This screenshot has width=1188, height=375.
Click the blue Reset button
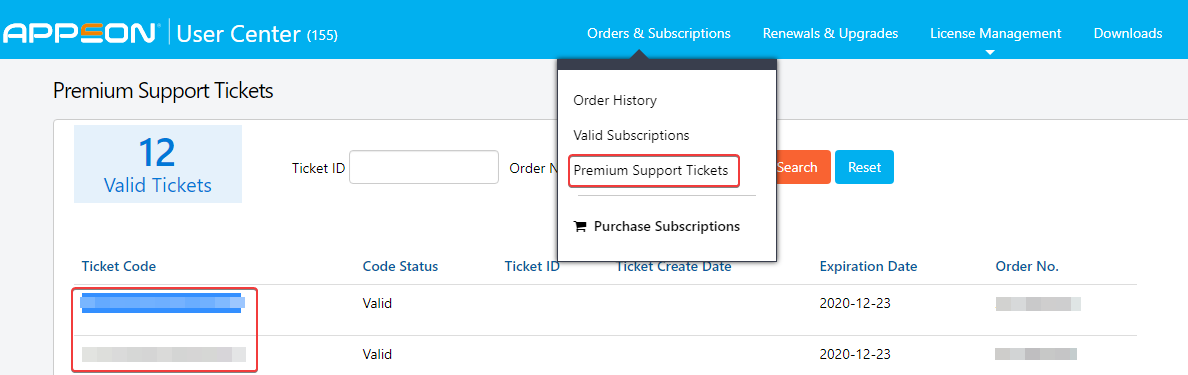tap(864, 167)
